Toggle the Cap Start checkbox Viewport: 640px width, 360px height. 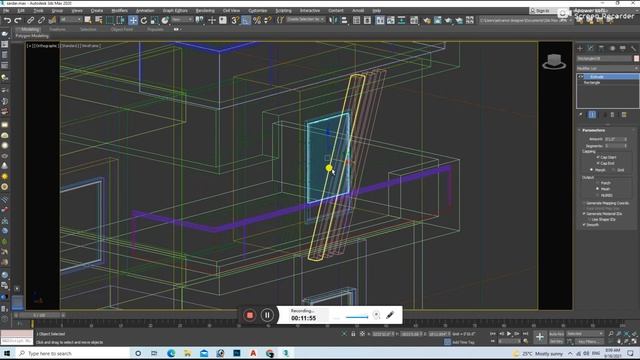(x=598, y=157)
